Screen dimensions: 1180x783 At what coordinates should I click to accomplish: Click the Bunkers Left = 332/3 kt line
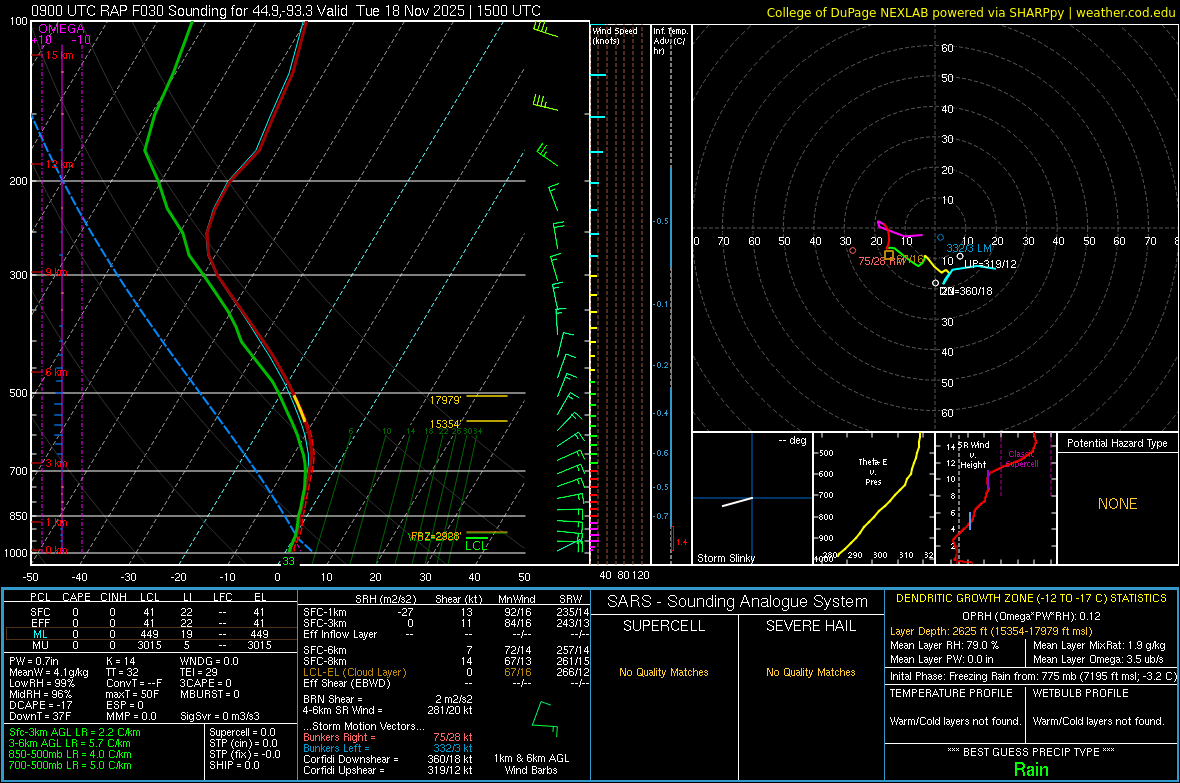388,748
